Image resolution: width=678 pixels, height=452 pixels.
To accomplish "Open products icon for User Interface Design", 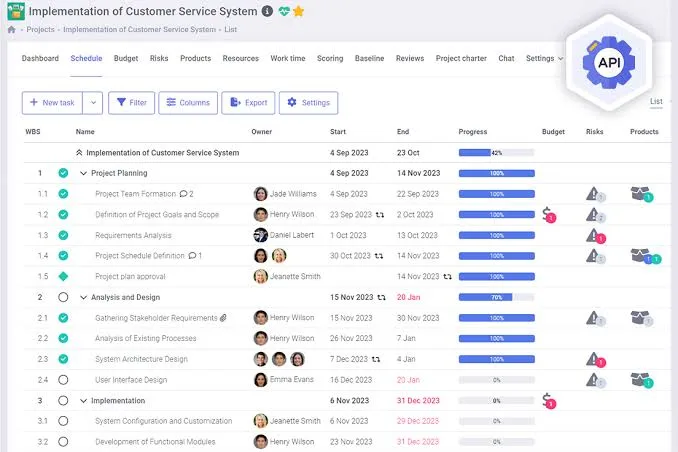I will (x=642, y=380).
